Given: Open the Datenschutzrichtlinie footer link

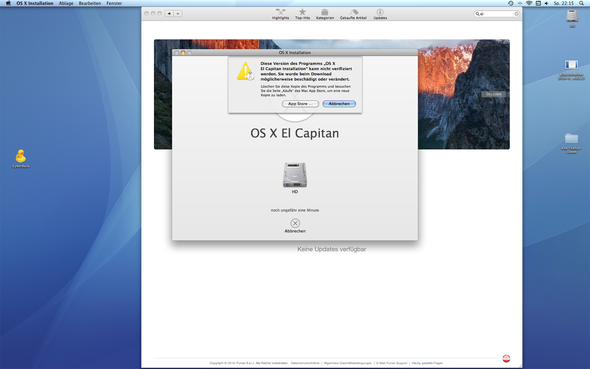Looking at the screenshot, I should (x=305, y=363).
